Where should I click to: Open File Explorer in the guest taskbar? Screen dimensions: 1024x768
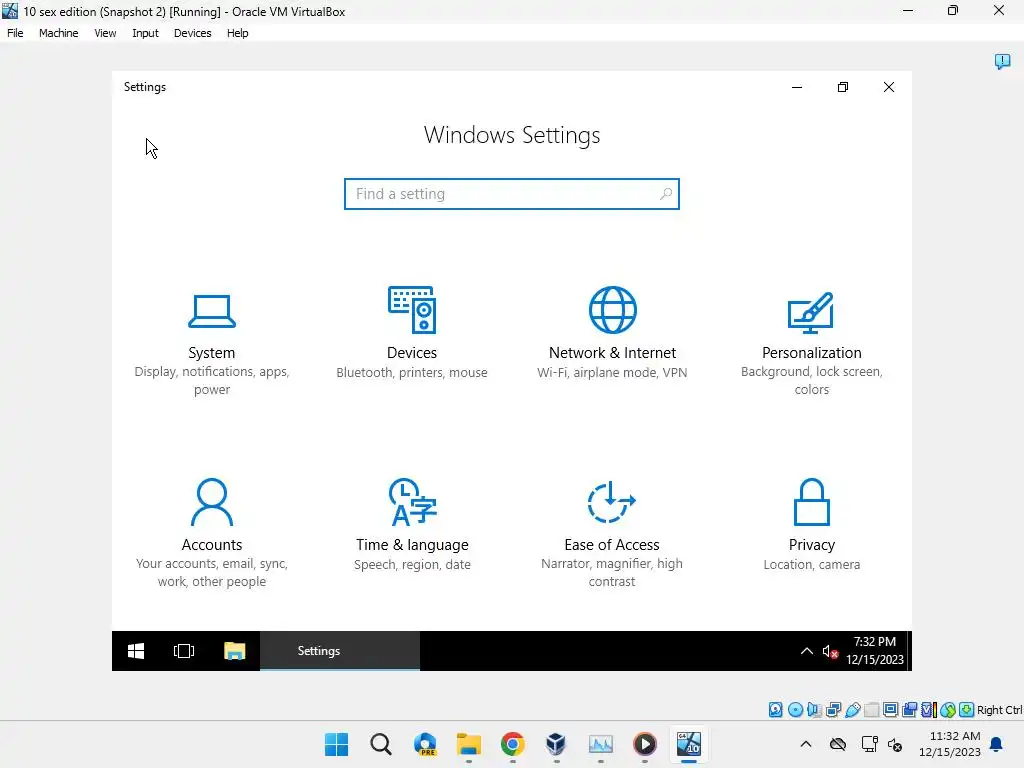pyautogui.click(x=234, y=651)
